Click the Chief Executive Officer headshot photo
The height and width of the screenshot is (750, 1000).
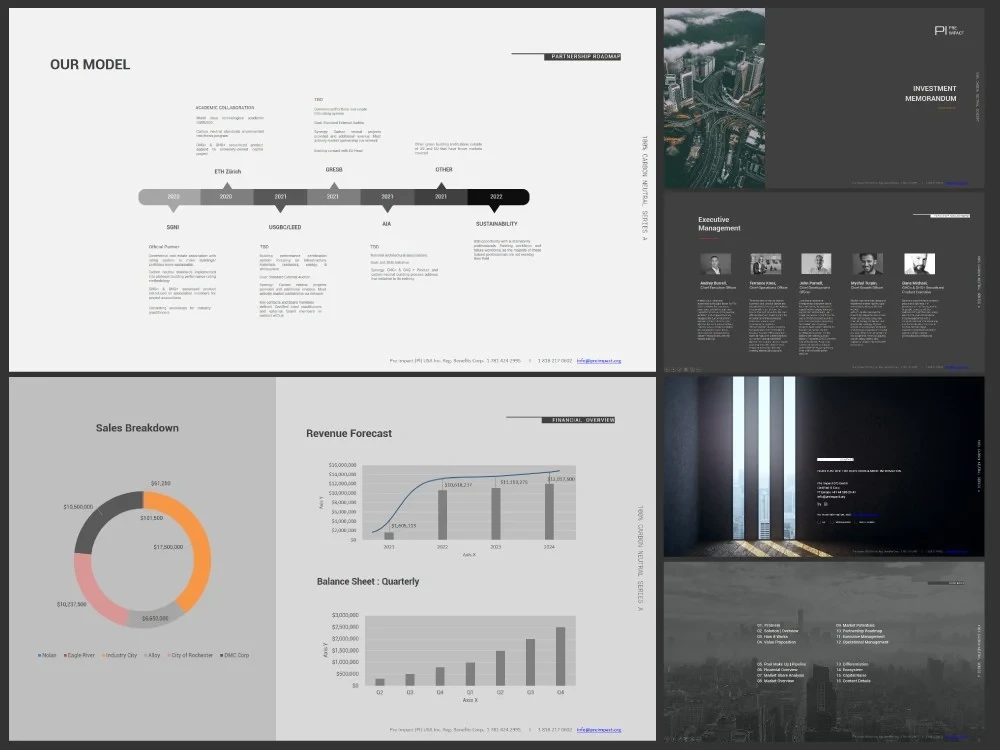click(x=716, y=264)
